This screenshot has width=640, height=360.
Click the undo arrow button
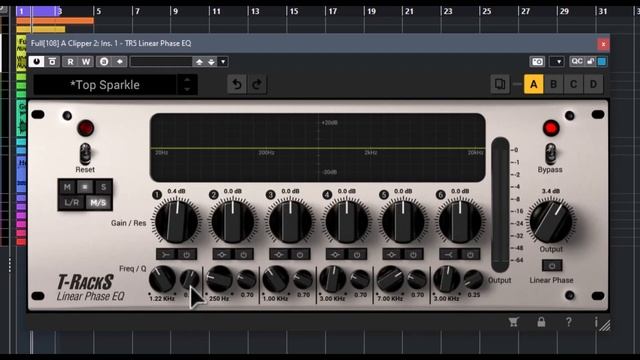(237, 84)
